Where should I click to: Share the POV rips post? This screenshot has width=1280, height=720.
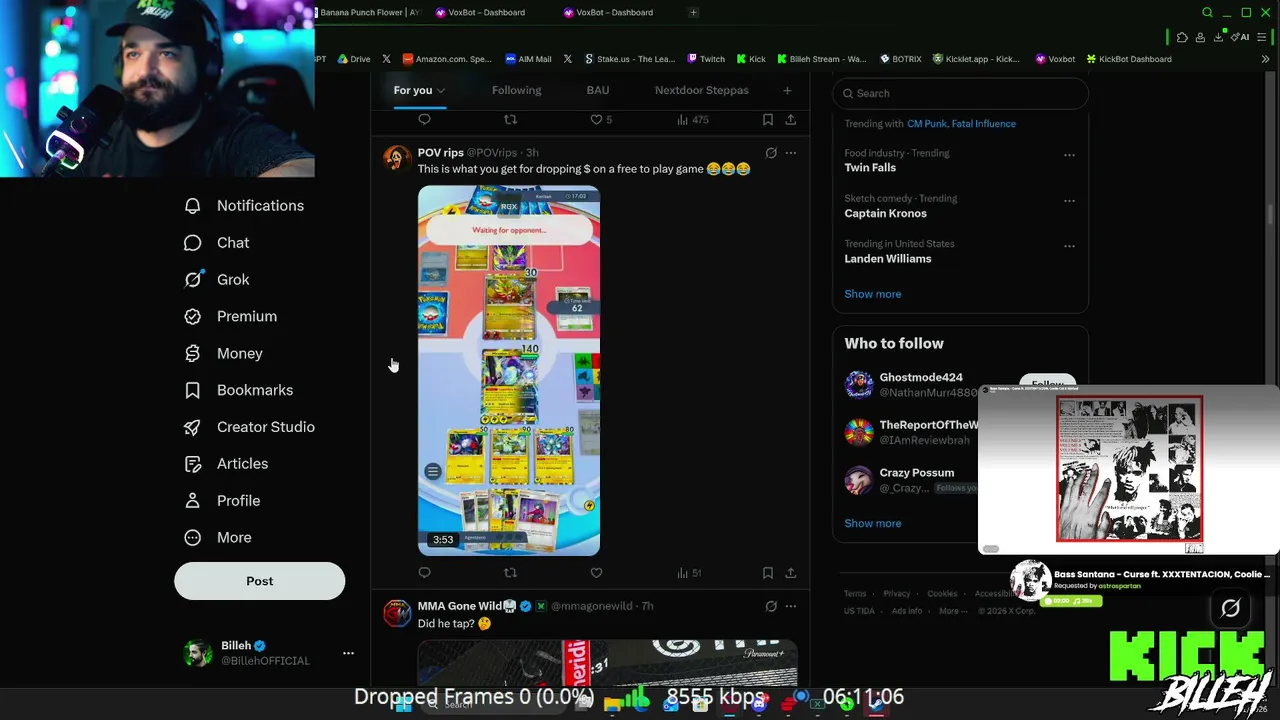tap(790, 573)
